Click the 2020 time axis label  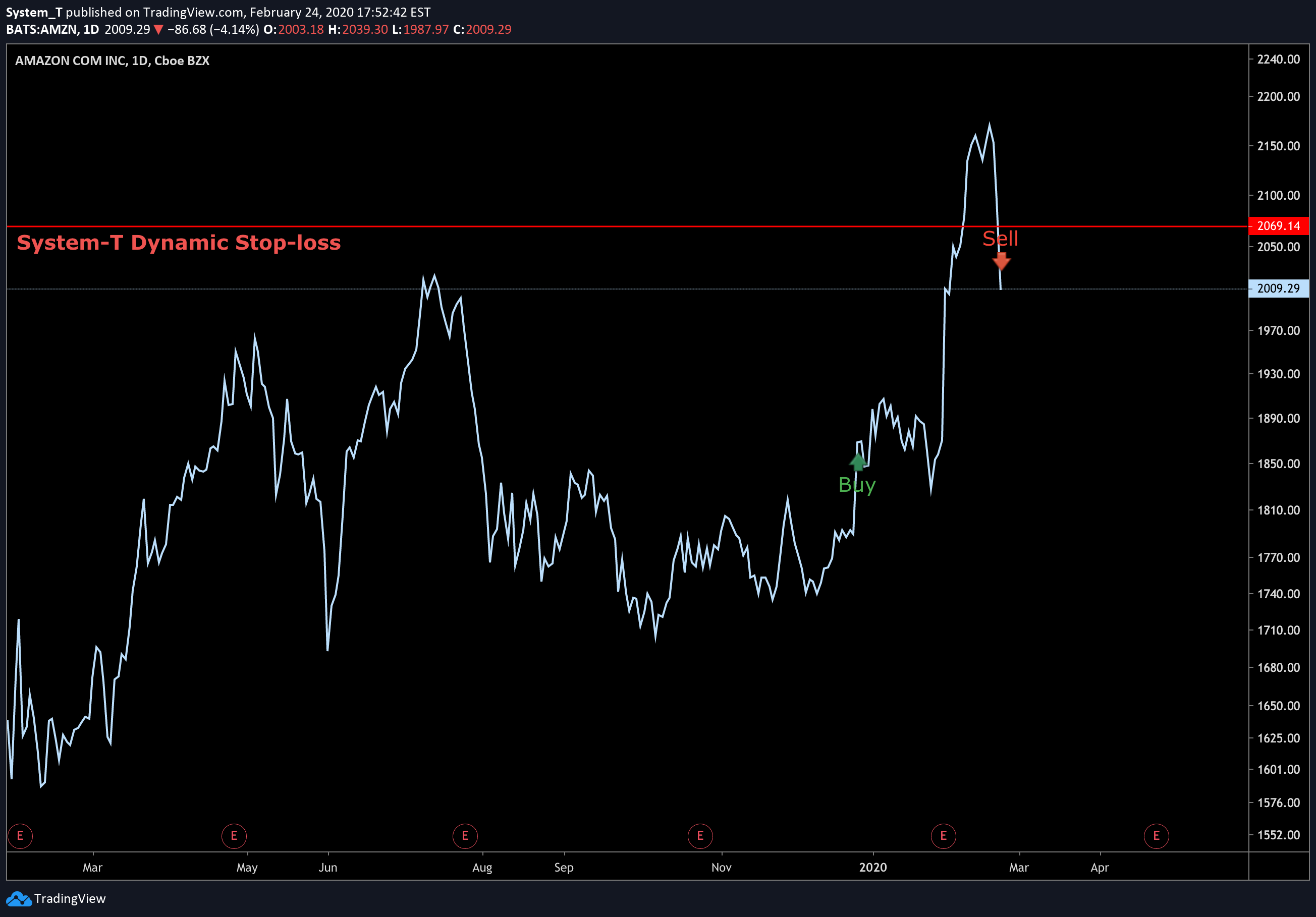(873, 867)
